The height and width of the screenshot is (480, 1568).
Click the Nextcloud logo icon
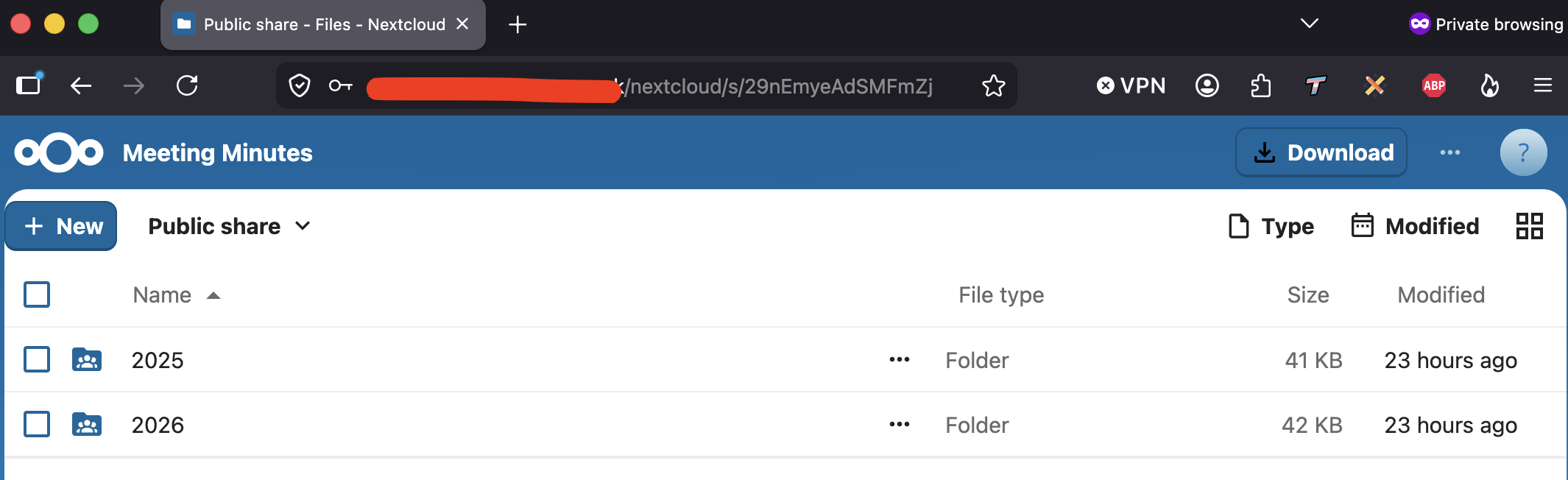click(x=59, y=152)
